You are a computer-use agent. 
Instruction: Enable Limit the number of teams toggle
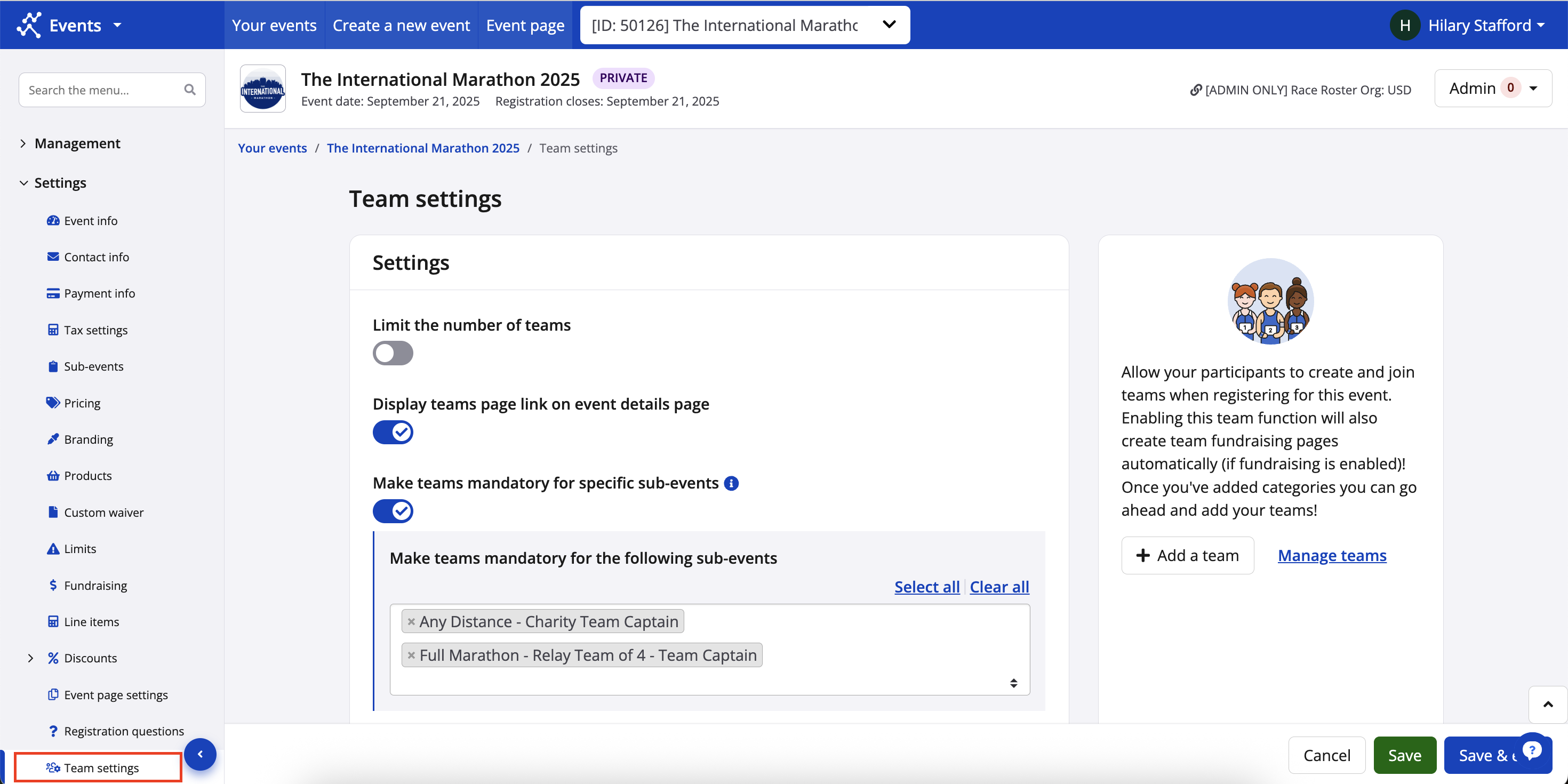pyautogui.click(x=393, y=353)
